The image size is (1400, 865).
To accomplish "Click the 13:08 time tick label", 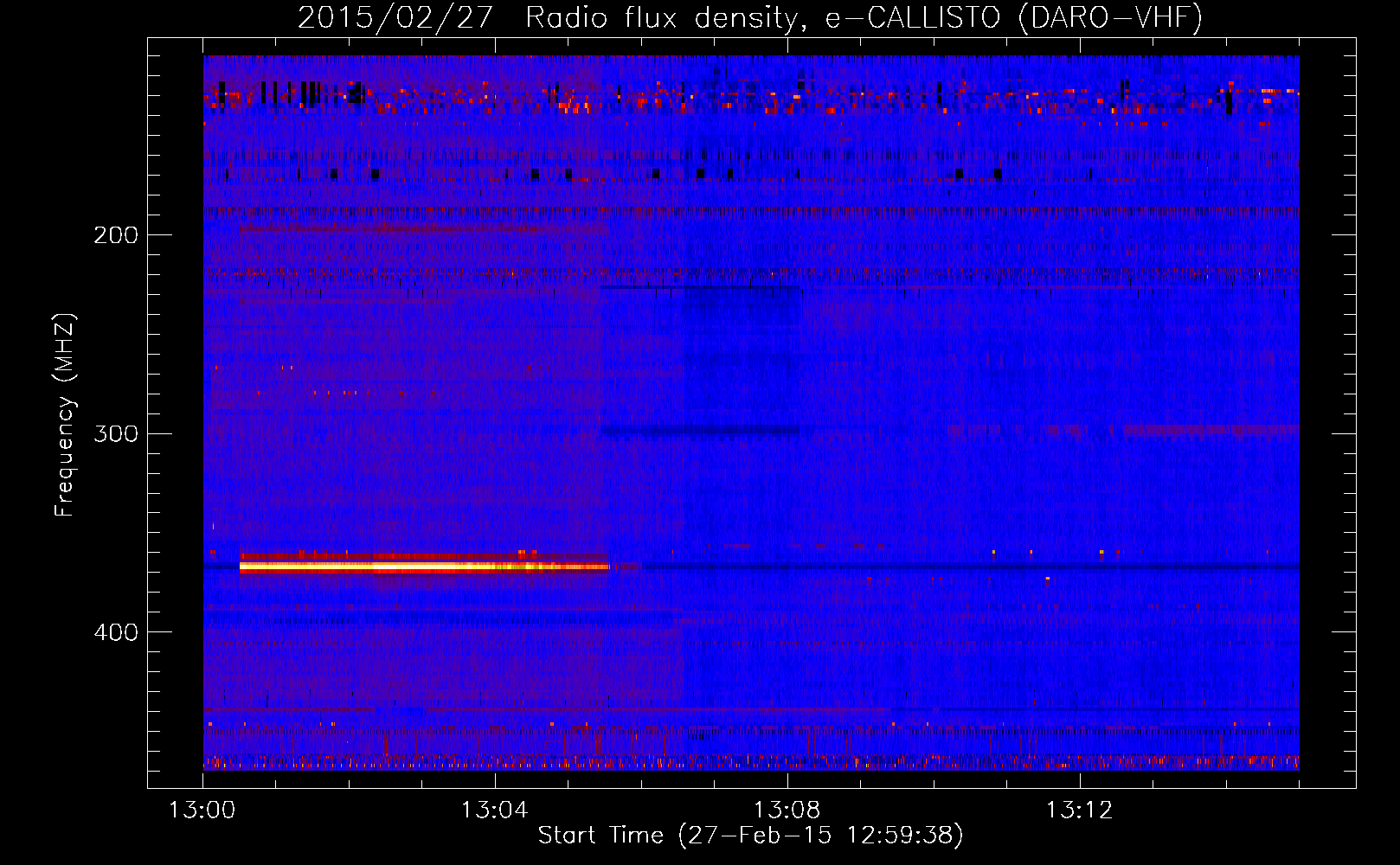I will (787, 811).
